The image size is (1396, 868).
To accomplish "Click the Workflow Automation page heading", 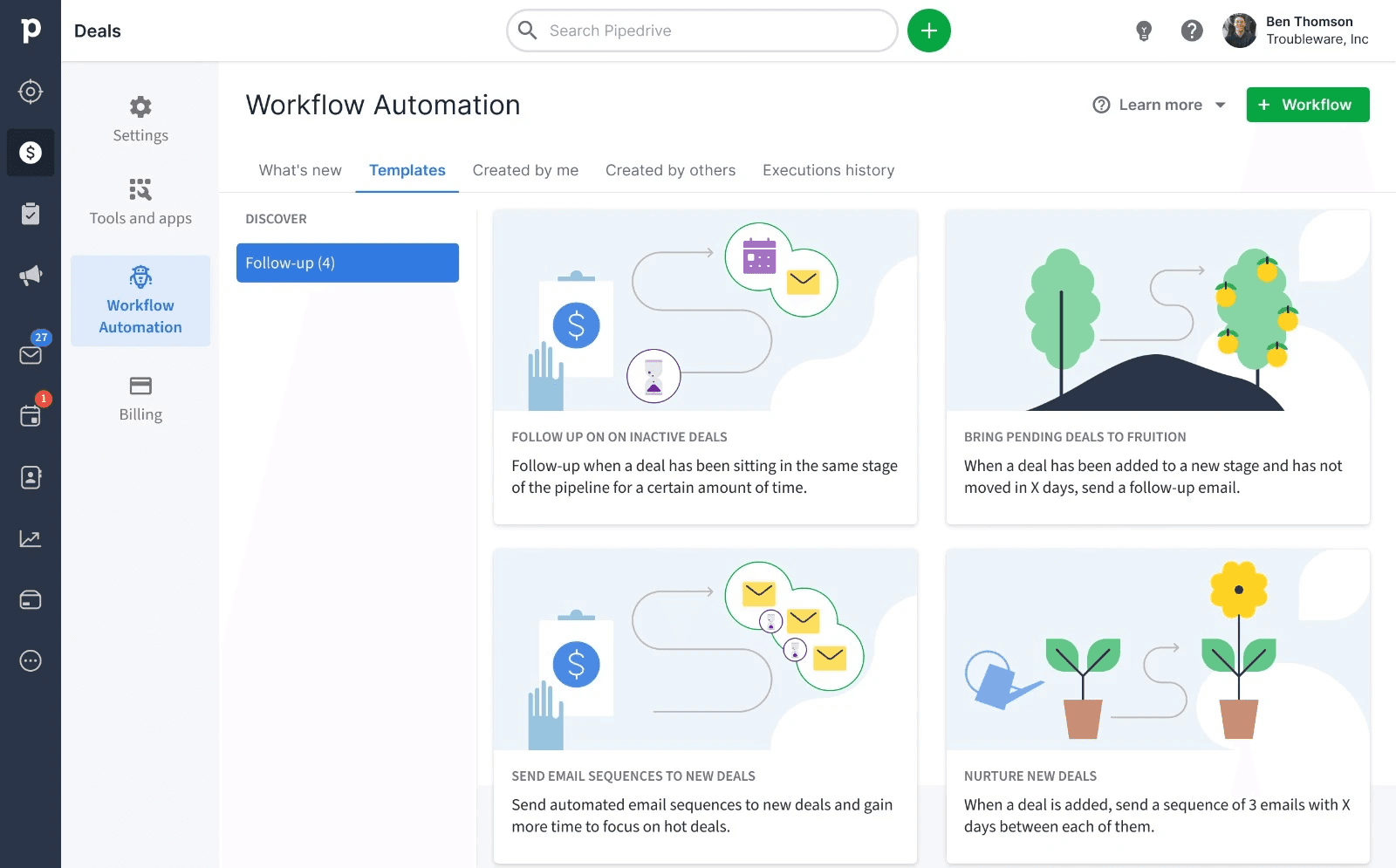I will click(383, 105).
